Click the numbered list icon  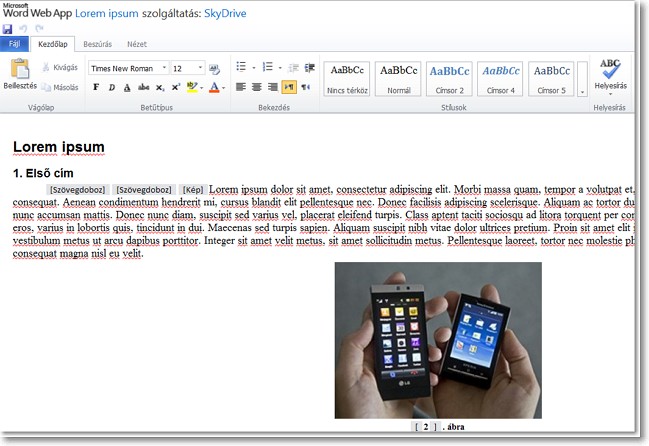268,67
